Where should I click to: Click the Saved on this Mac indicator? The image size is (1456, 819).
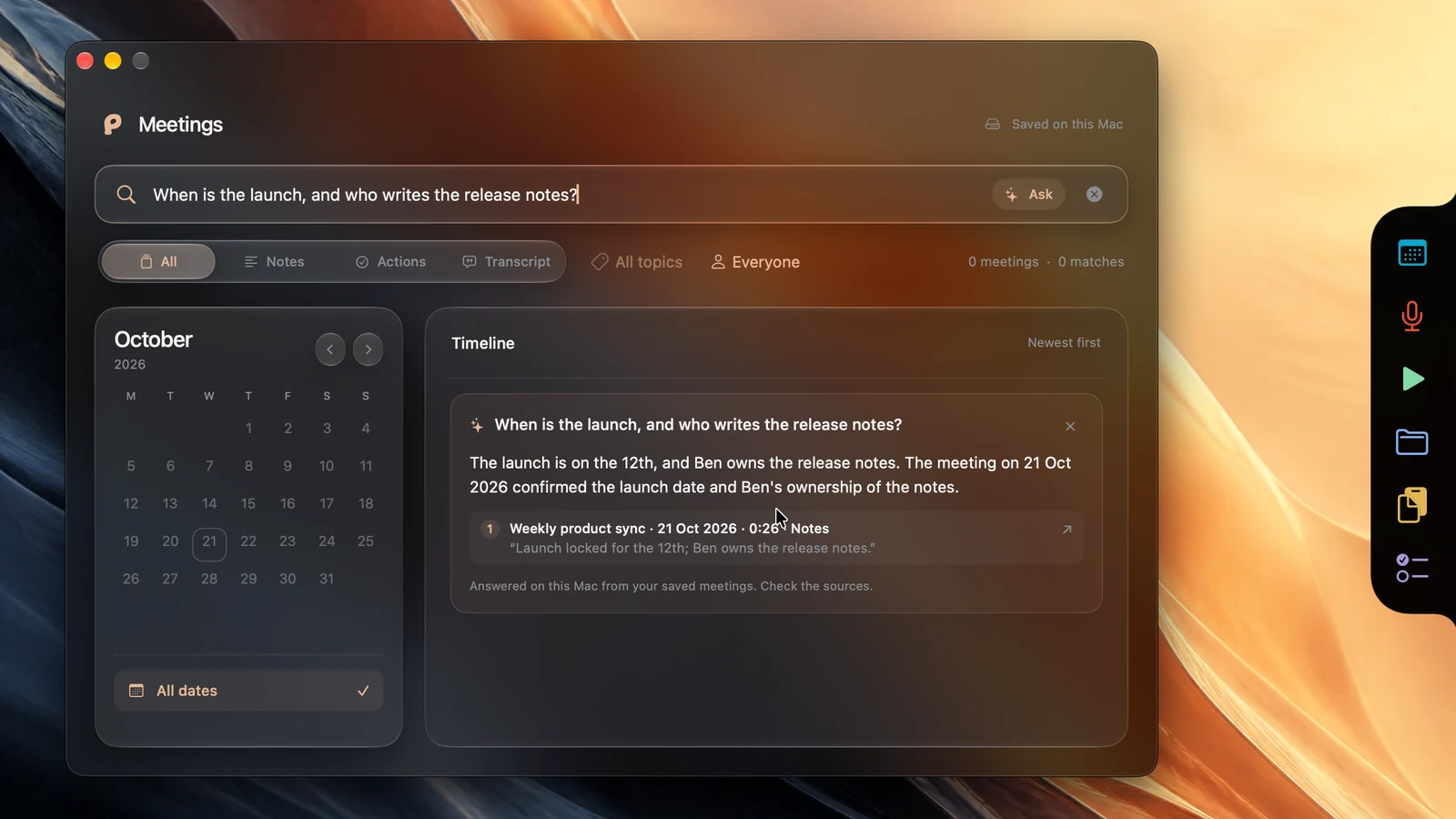click(1054, 124)
